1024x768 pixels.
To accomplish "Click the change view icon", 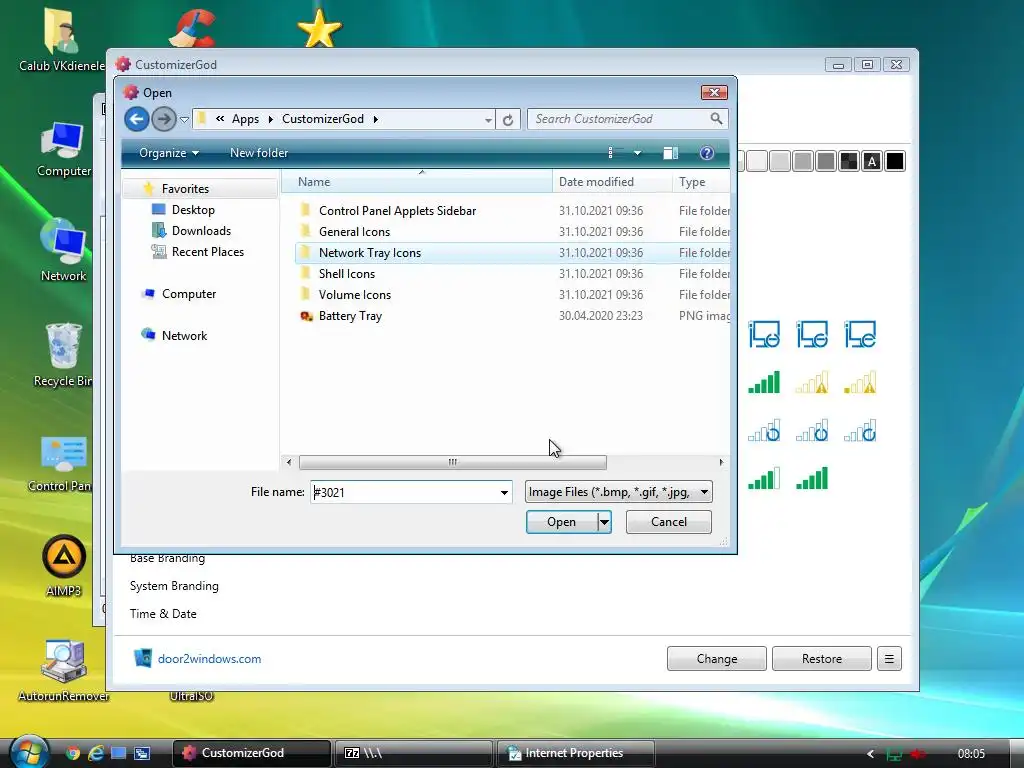I will [x=613, y=153].
